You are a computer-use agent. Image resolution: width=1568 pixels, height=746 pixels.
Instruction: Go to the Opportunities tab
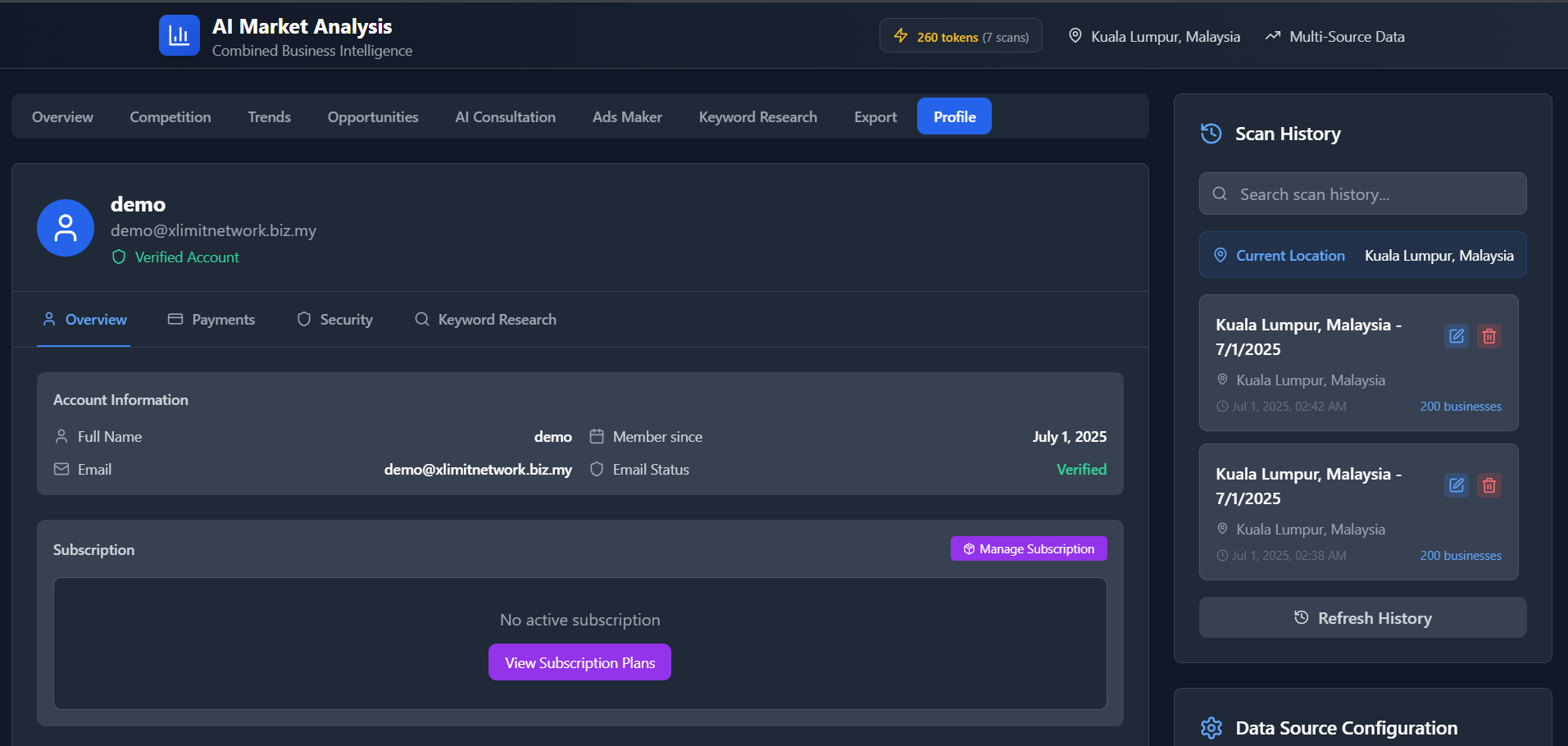373,117
